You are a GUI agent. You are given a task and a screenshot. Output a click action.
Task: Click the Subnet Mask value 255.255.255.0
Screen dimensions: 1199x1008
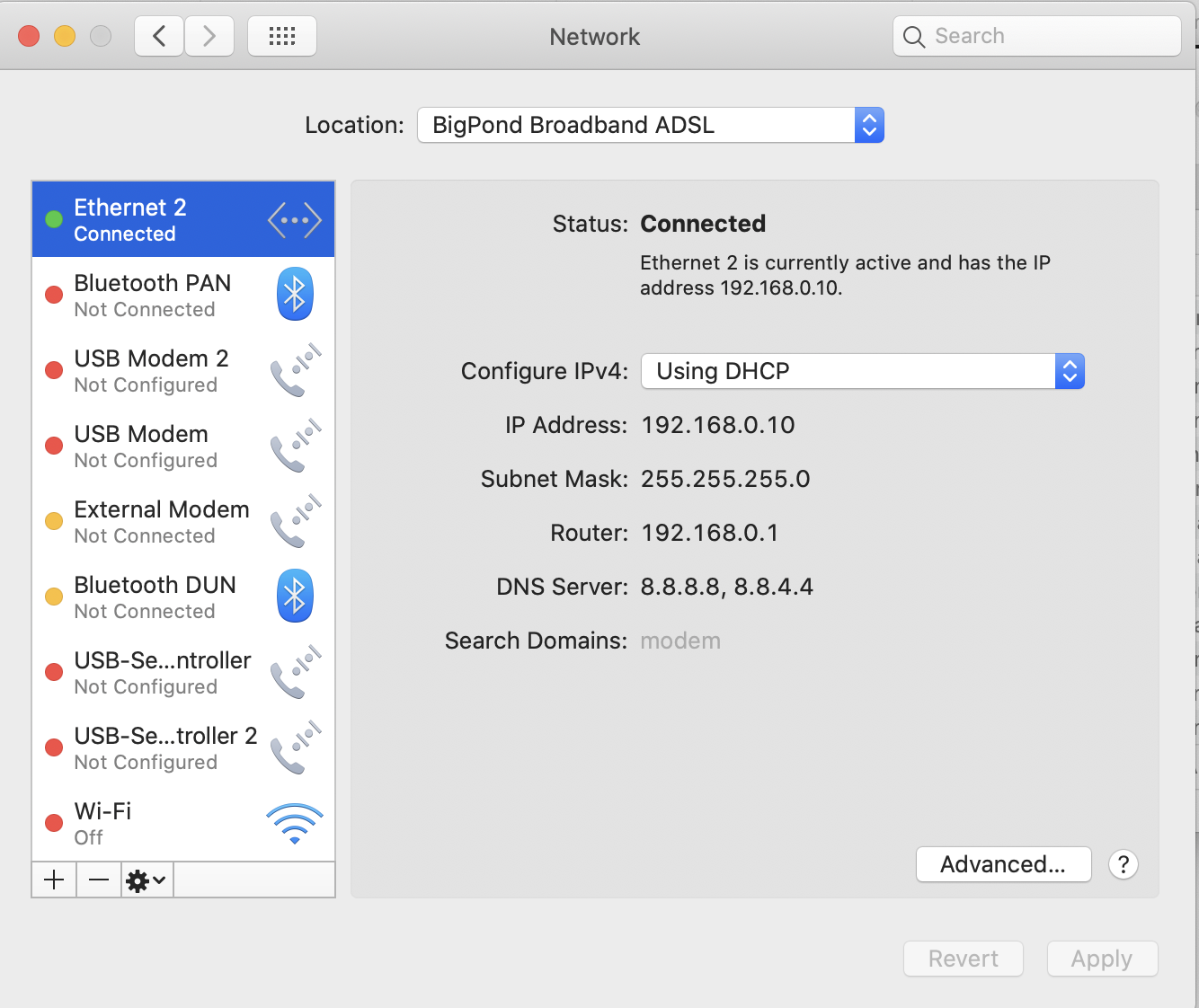[725, 479]
